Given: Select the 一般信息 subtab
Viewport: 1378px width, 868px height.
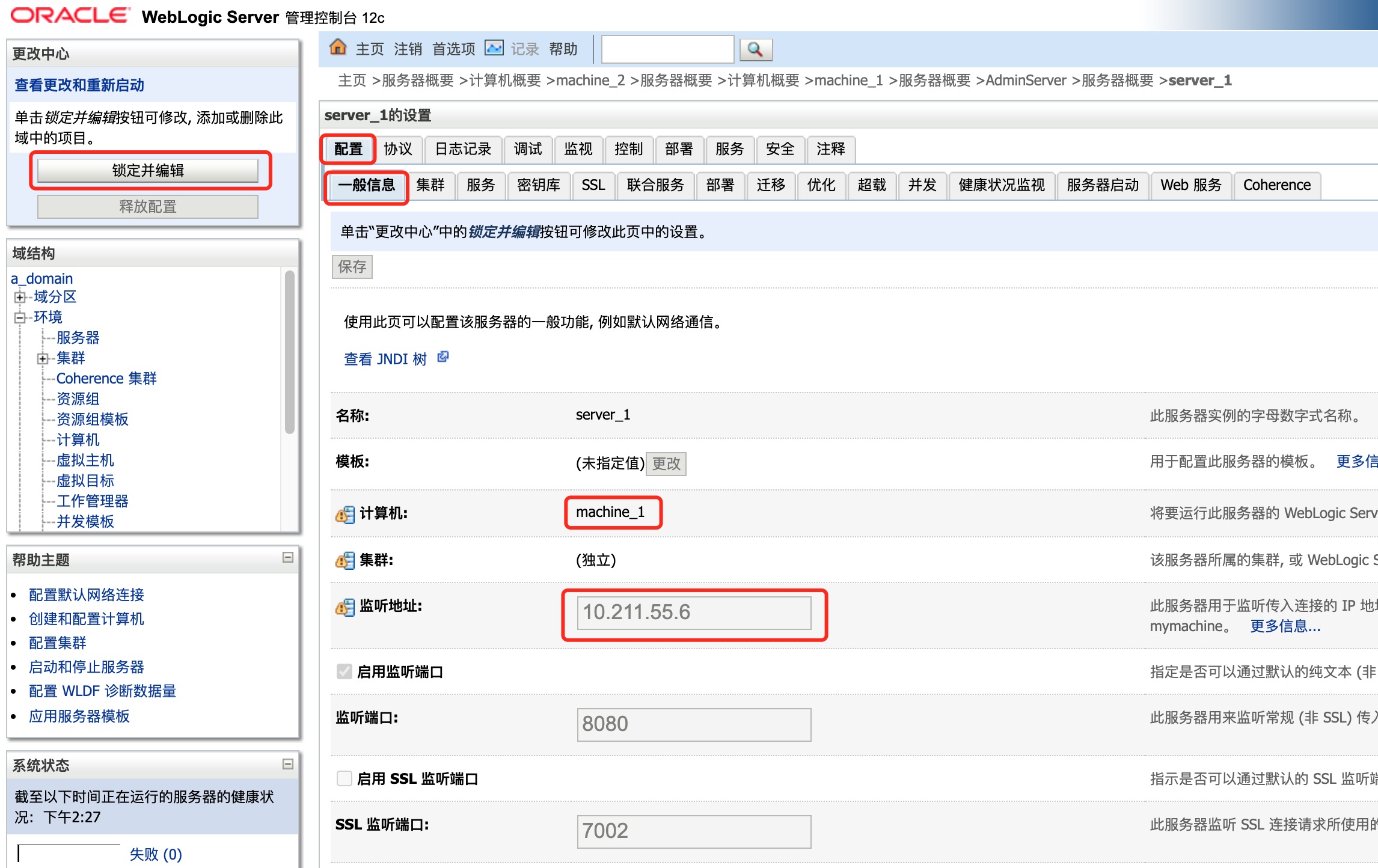Looking at the screenshot, I should 366,185.
